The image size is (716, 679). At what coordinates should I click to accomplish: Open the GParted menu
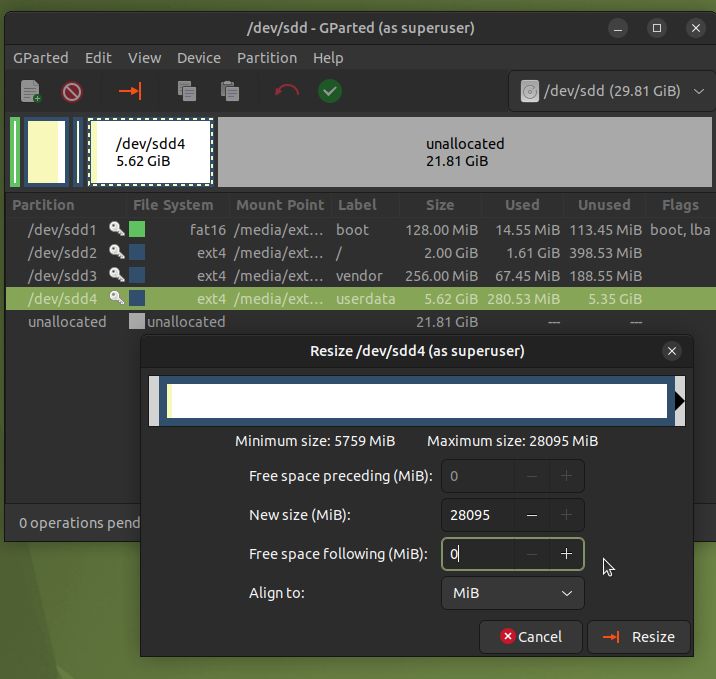[x=41, y=58]
